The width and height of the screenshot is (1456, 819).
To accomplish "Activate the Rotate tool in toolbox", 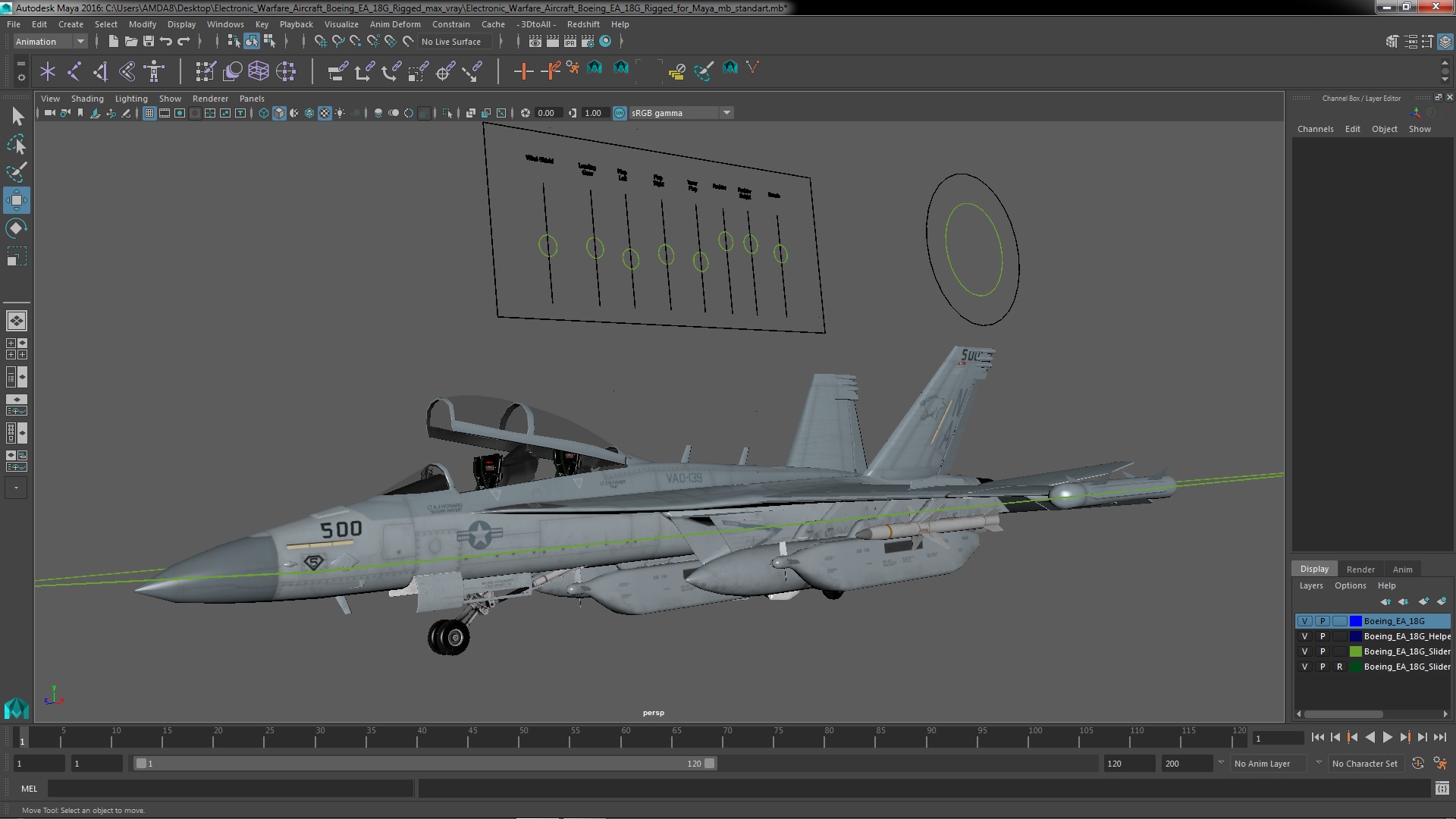I will [17, 228].
